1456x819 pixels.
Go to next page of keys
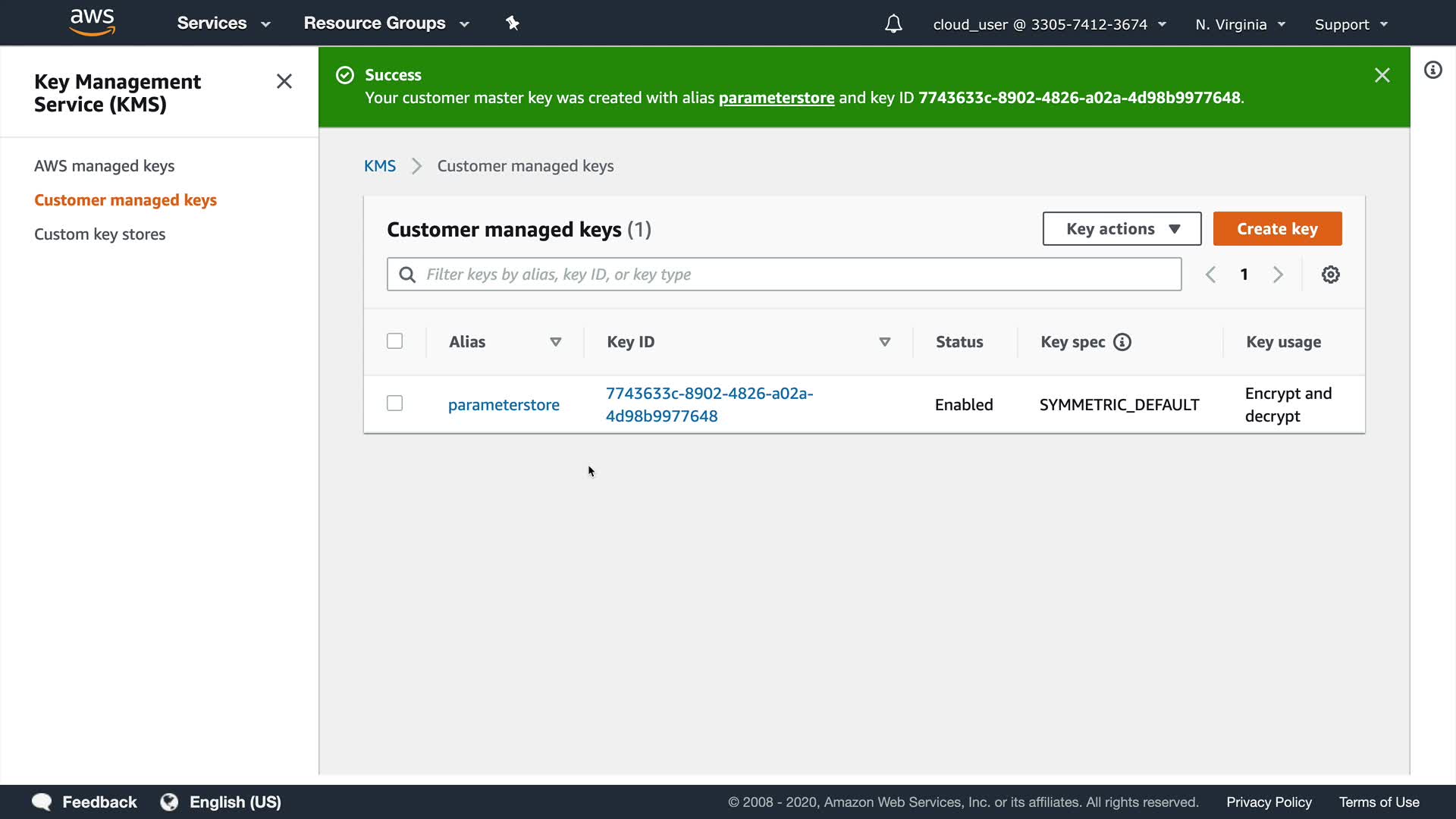pyautogui.click(x=1278, y=275)
